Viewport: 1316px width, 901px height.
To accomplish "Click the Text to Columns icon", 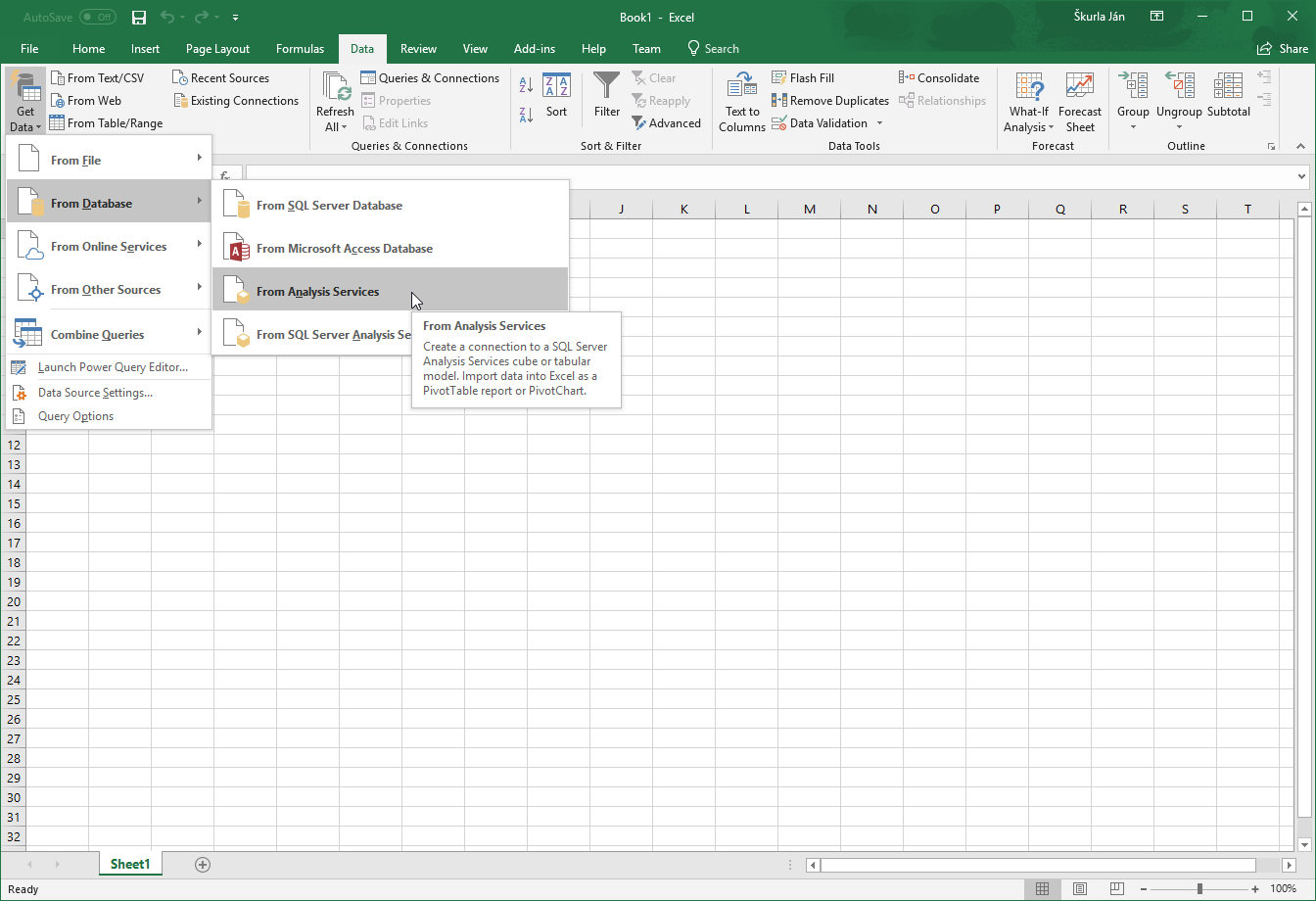I will coord(742,86).
